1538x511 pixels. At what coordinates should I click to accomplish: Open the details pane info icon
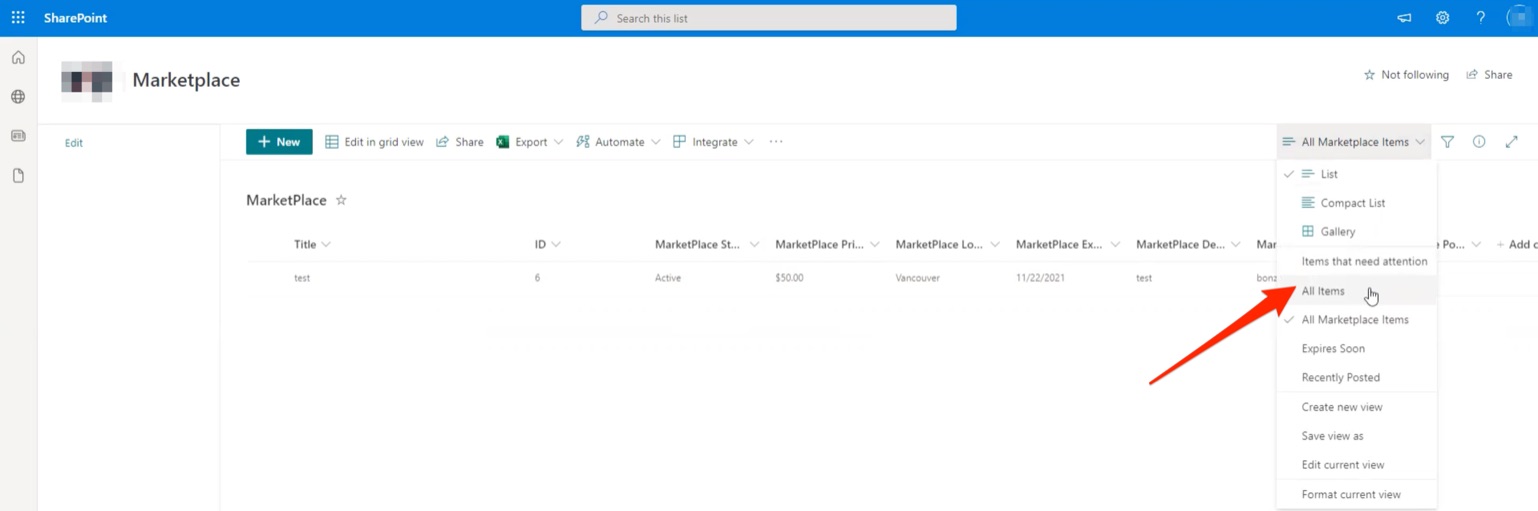[x=1479, y=142]
